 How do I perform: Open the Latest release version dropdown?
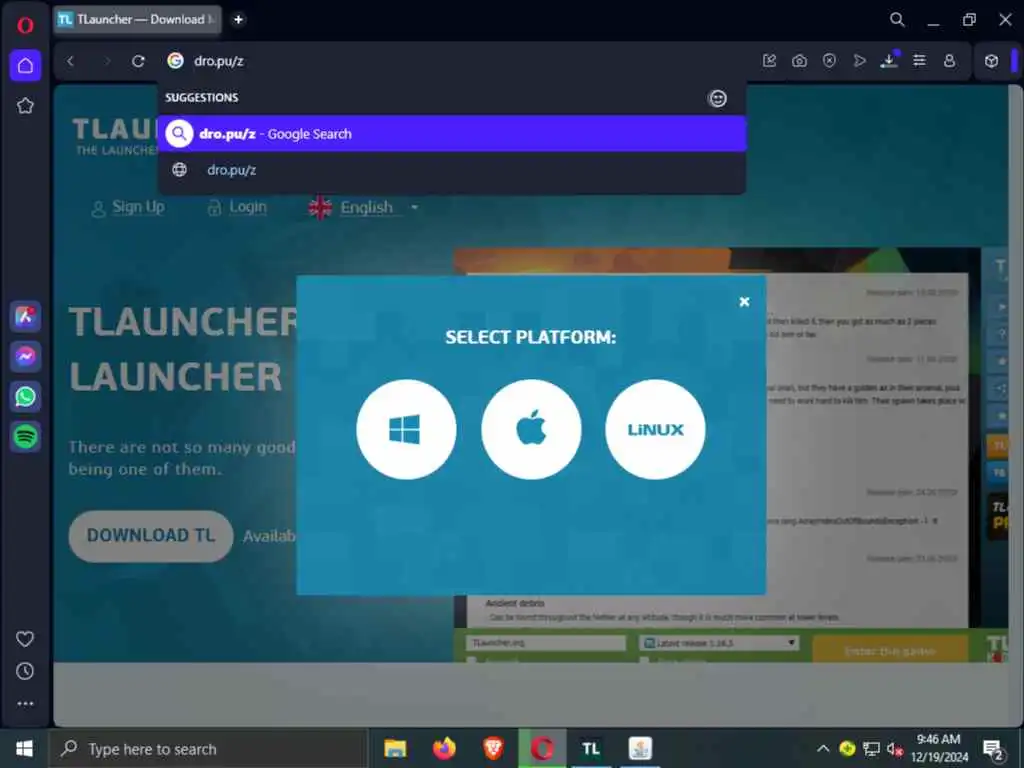(719, 643)
